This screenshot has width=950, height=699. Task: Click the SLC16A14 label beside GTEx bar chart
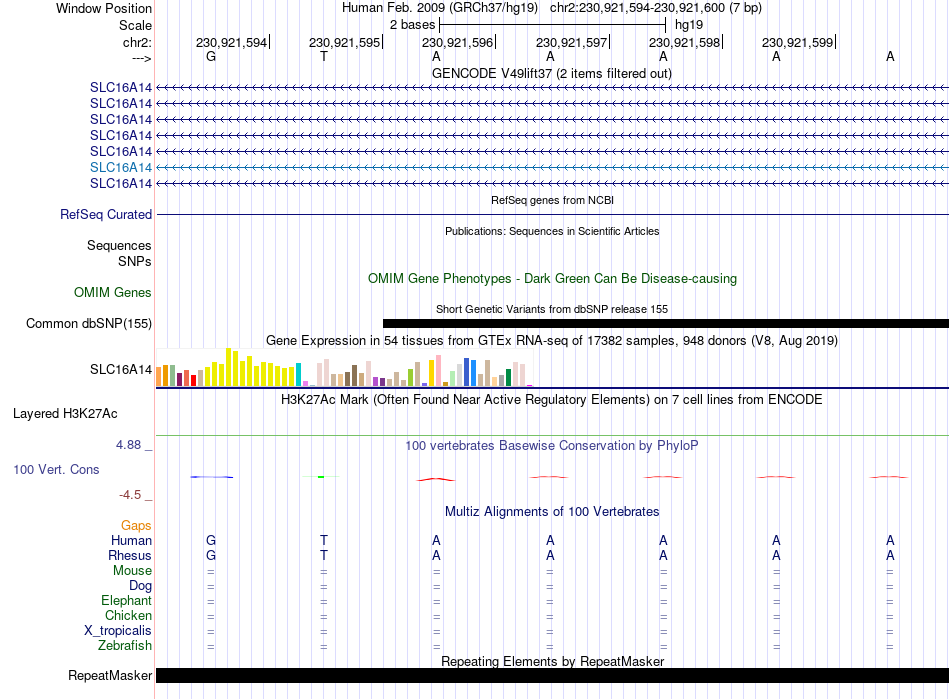coord(121,369)
